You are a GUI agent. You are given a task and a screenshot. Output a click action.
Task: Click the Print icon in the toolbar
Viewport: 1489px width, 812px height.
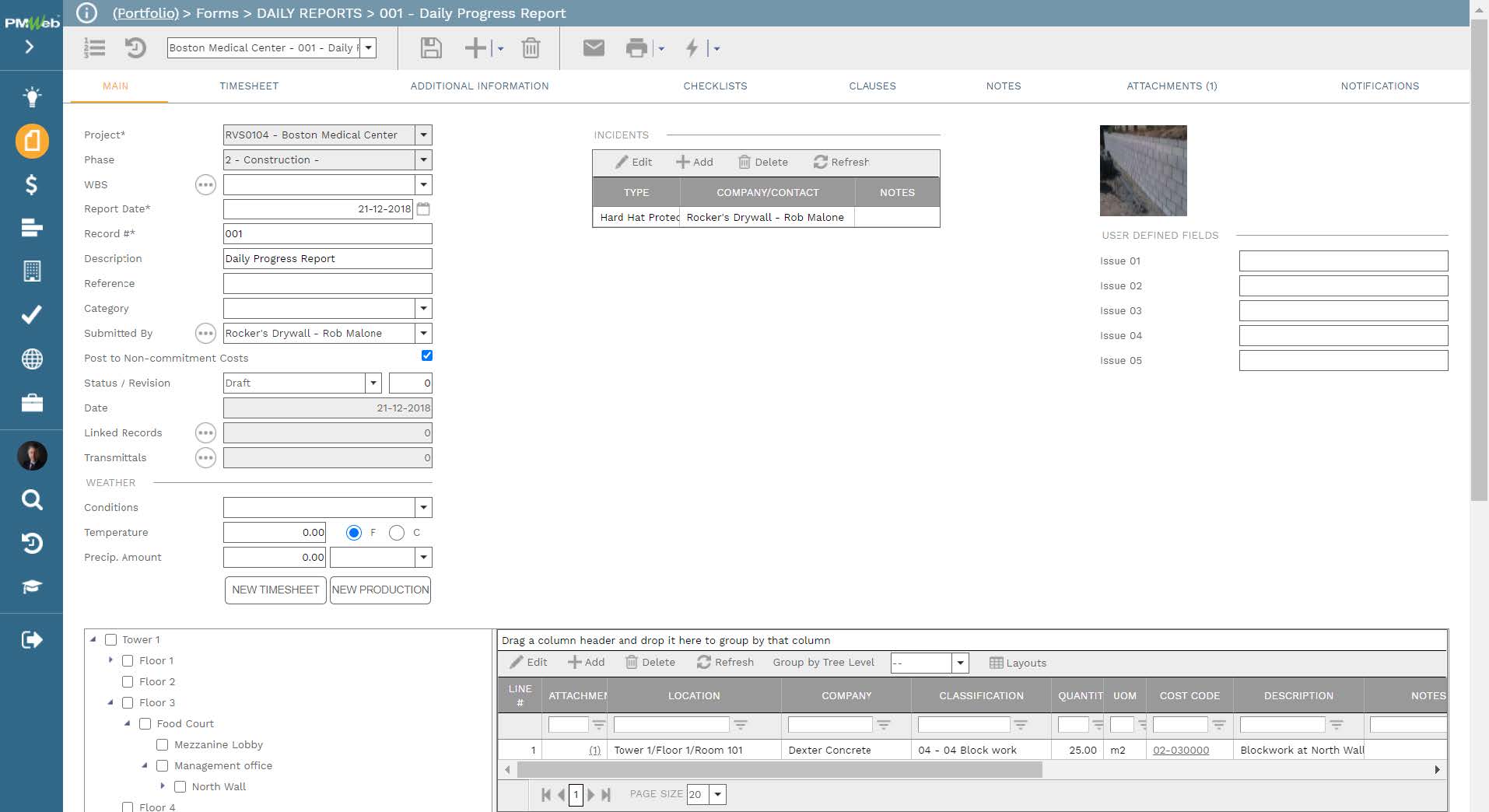click(636, 47)
